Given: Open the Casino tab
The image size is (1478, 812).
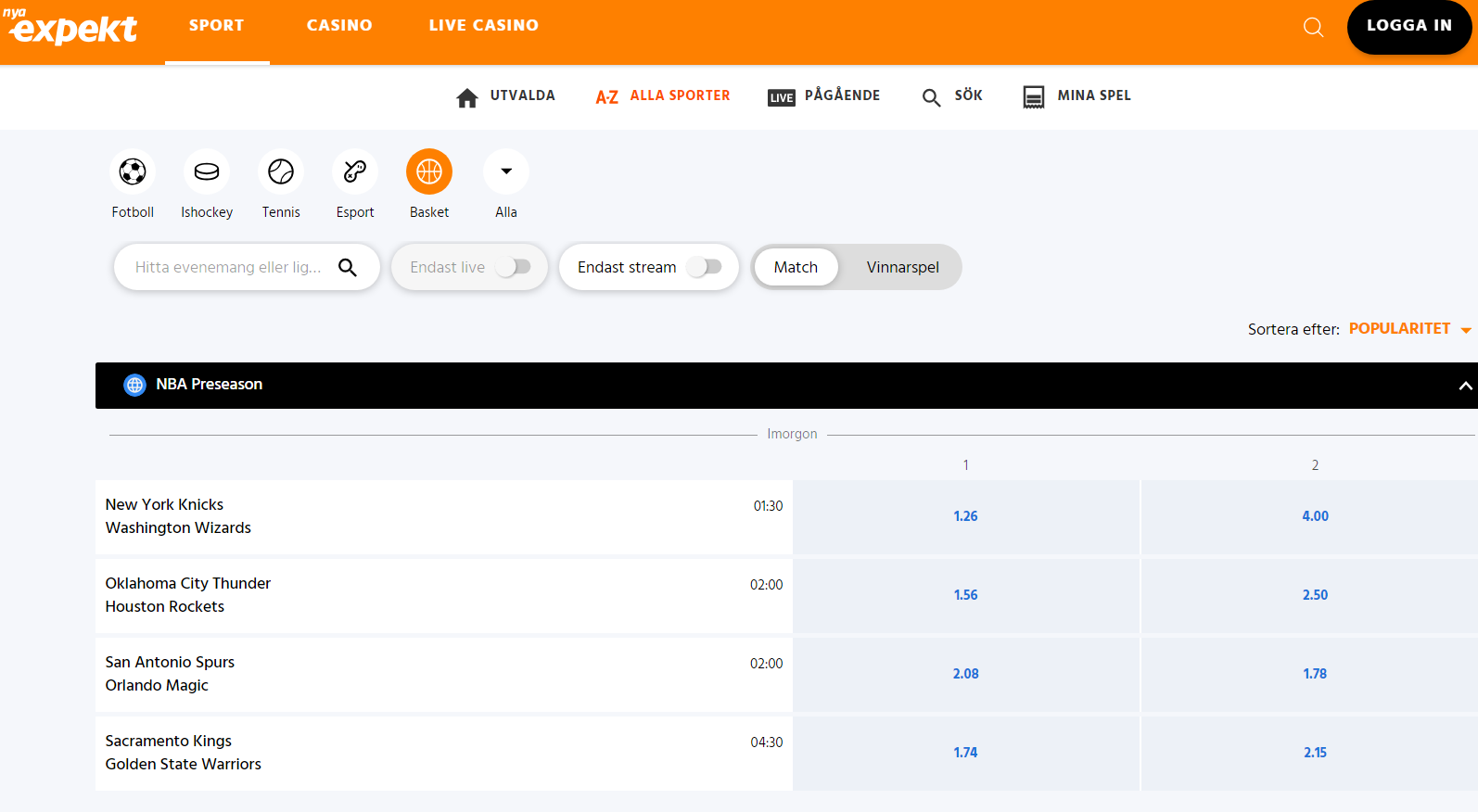Looking at the screenshot, I should coord(339,26).
